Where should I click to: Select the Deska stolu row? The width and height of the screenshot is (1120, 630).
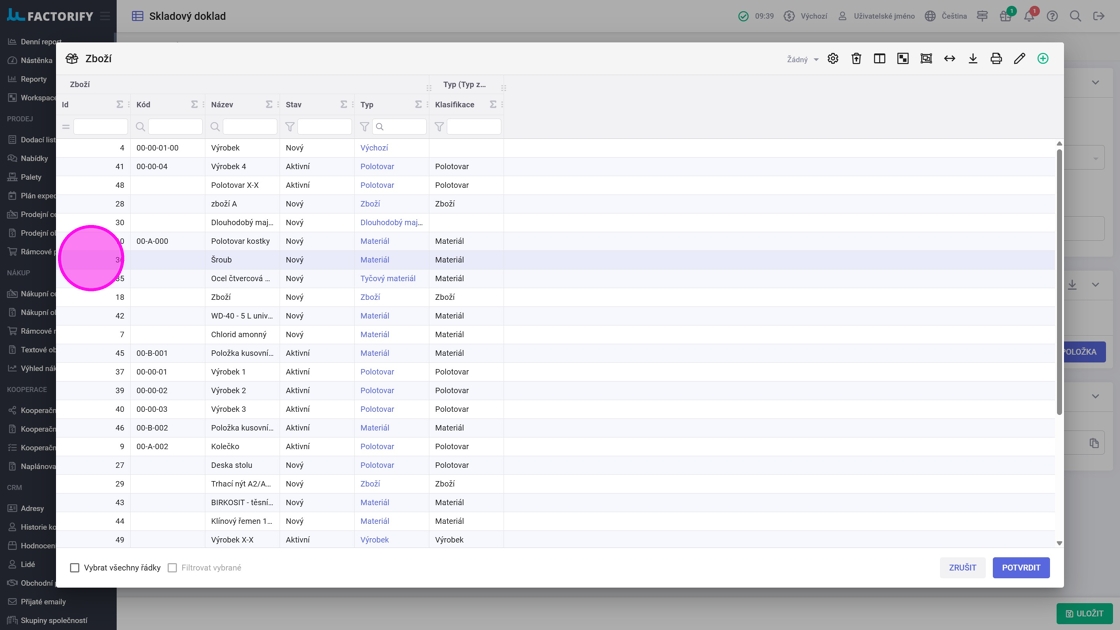556,465
